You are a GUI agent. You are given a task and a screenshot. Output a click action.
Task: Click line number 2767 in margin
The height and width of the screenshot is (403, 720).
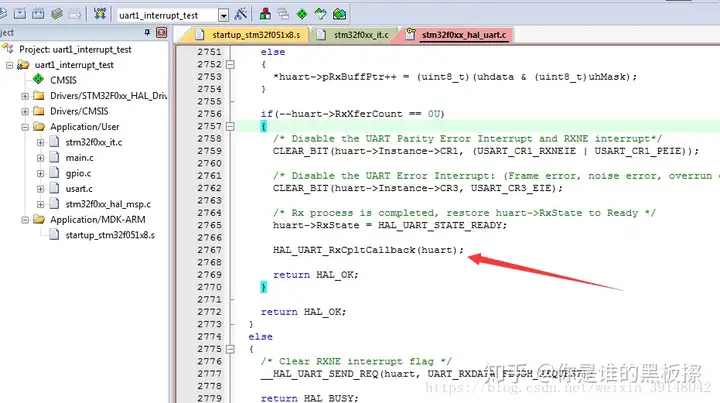(209, 250)
